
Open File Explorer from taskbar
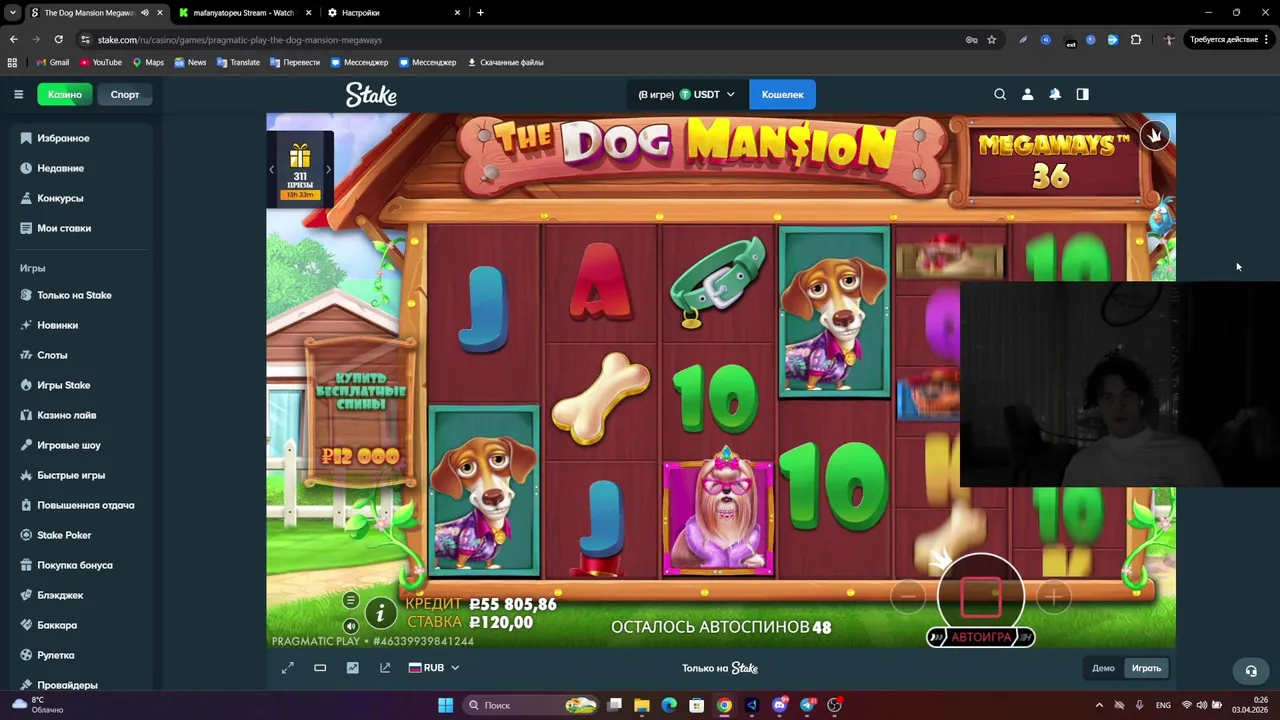pyautogui.click(x=642, y=705)
